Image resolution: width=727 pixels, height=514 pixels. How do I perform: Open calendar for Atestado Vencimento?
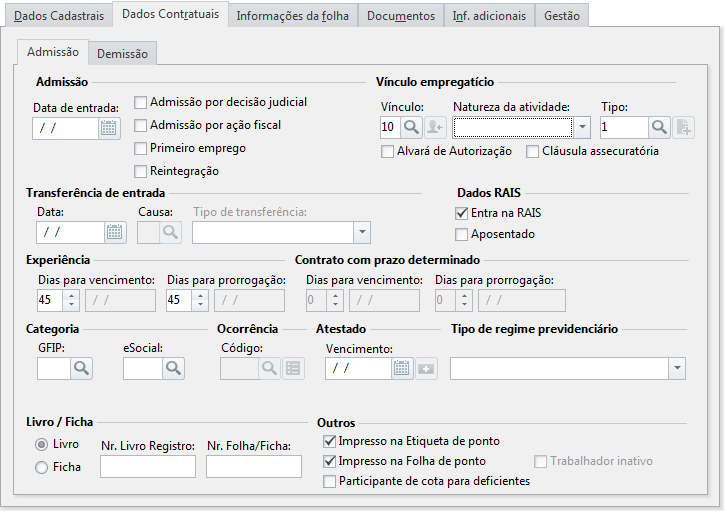coord(402,369)
